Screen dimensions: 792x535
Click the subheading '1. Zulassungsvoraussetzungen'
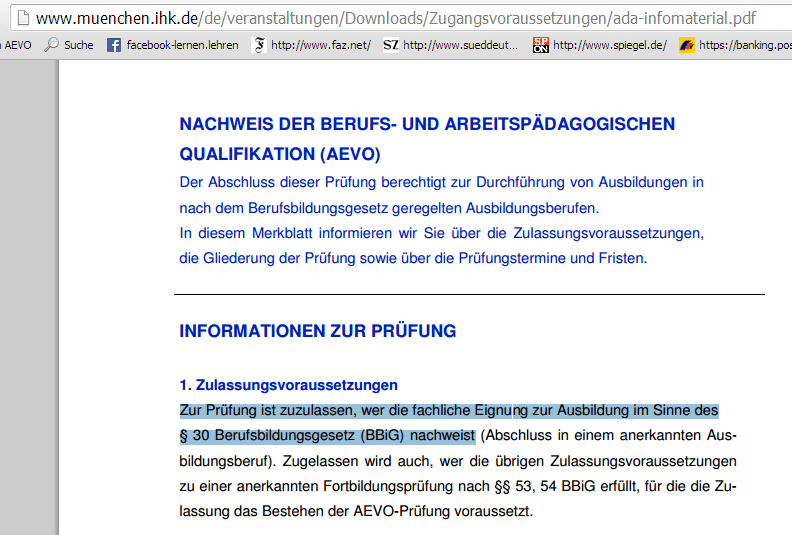[288, 385]
